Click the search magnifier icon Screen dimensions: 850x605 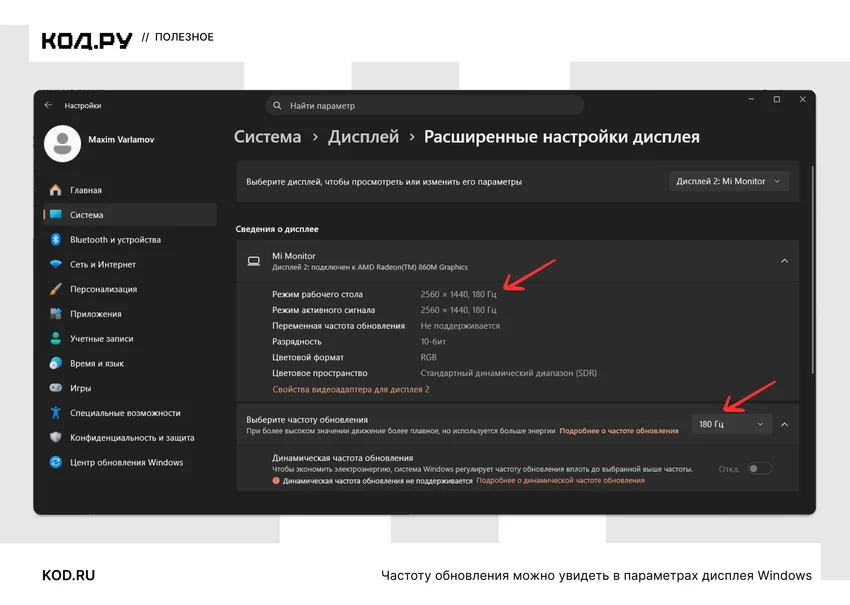[x=277, y=105]
